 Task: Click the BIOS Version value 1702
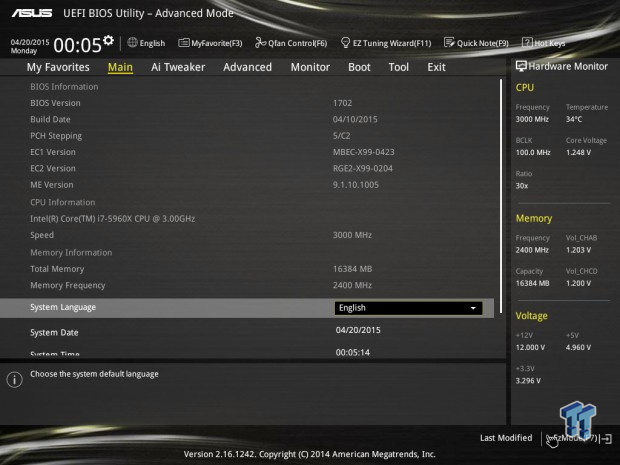point(342,103)
